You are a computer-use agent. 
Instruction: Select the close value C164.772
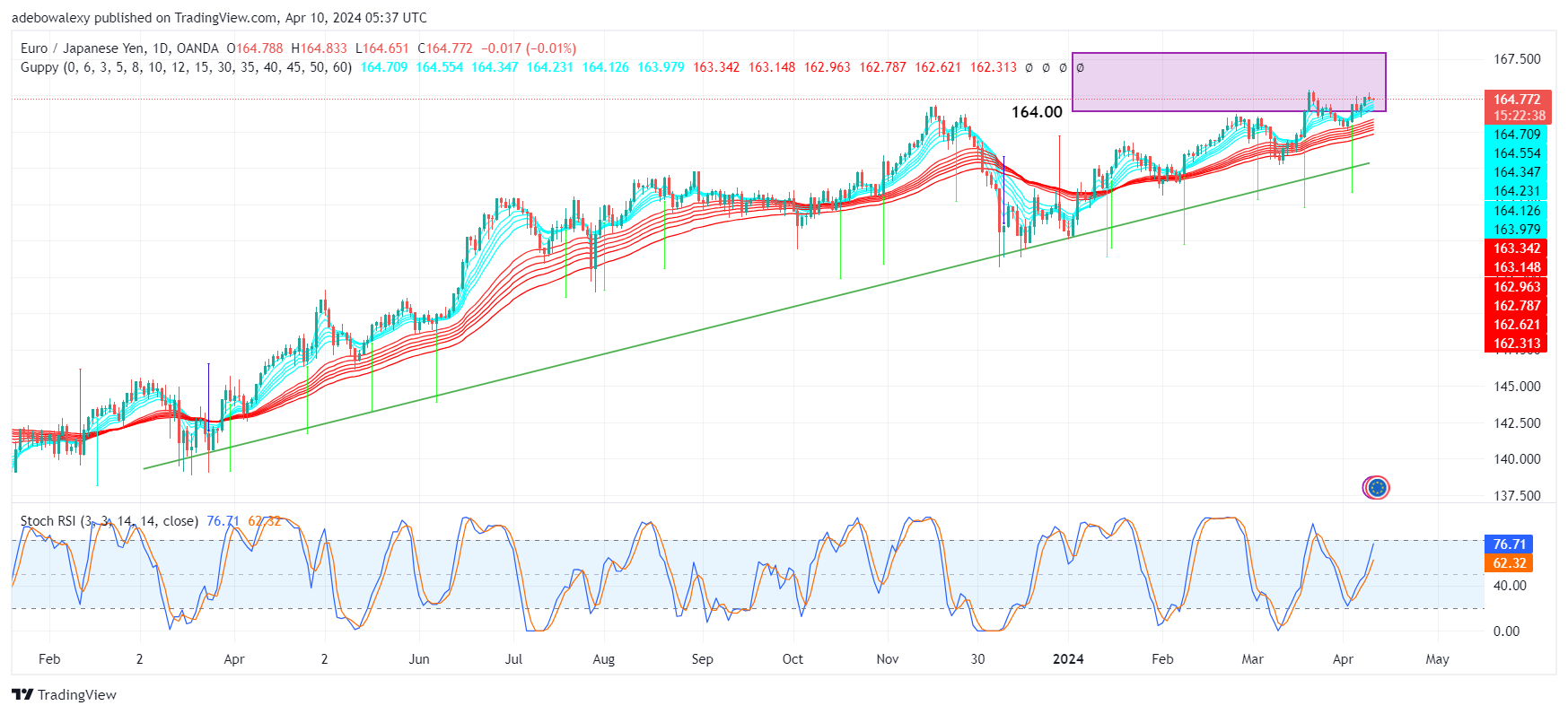444,48
